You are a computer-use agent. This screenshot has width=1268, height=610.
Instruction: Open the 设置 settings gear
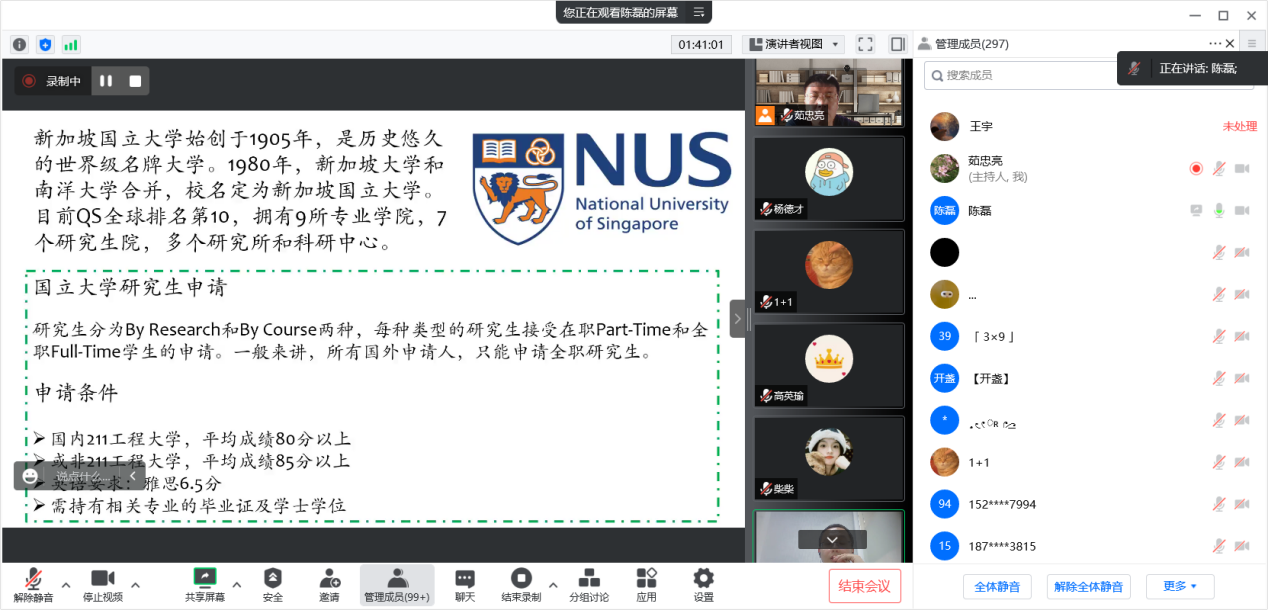[703, 584]
